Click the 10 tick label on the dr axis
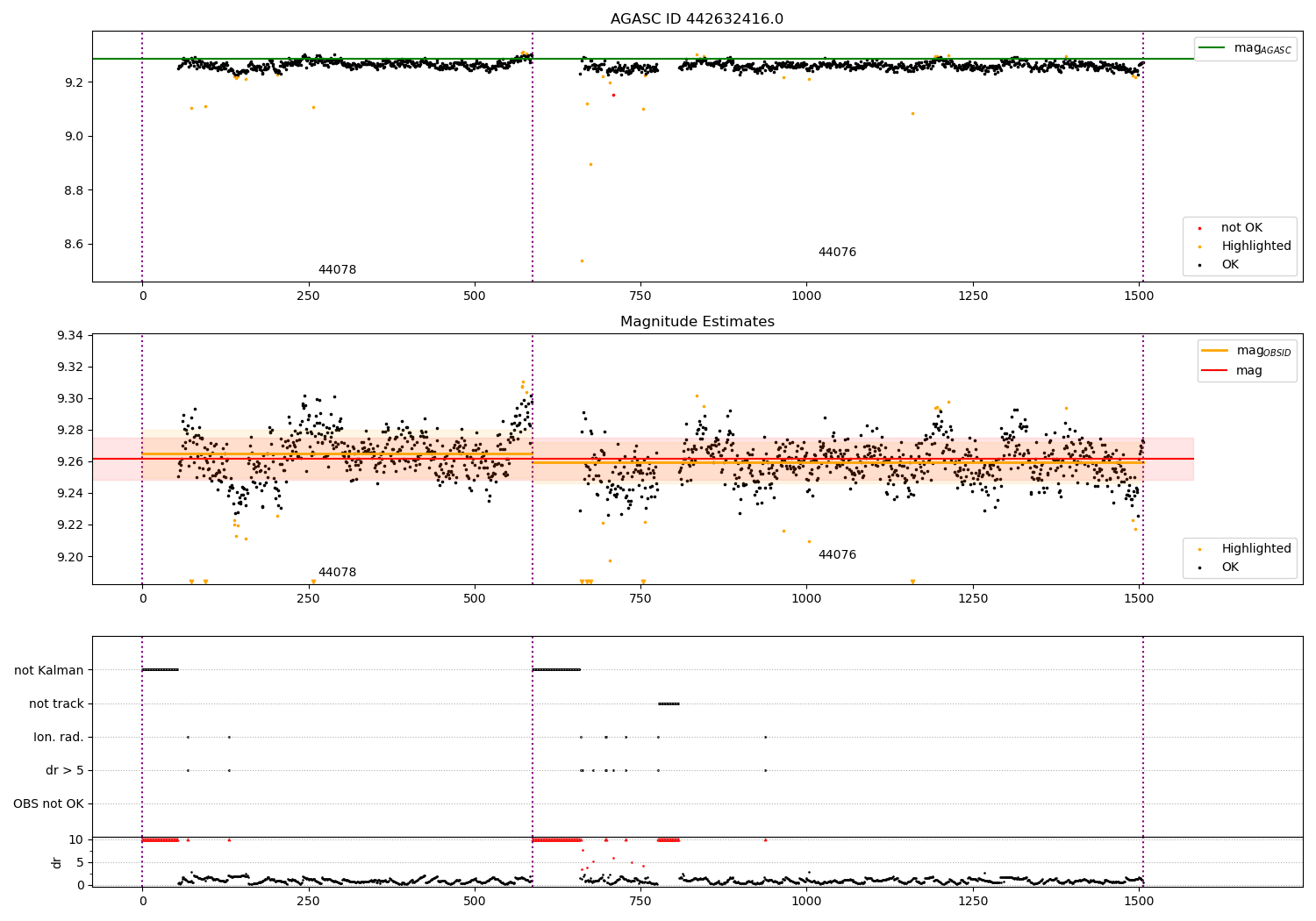 (x=75, y=840)
